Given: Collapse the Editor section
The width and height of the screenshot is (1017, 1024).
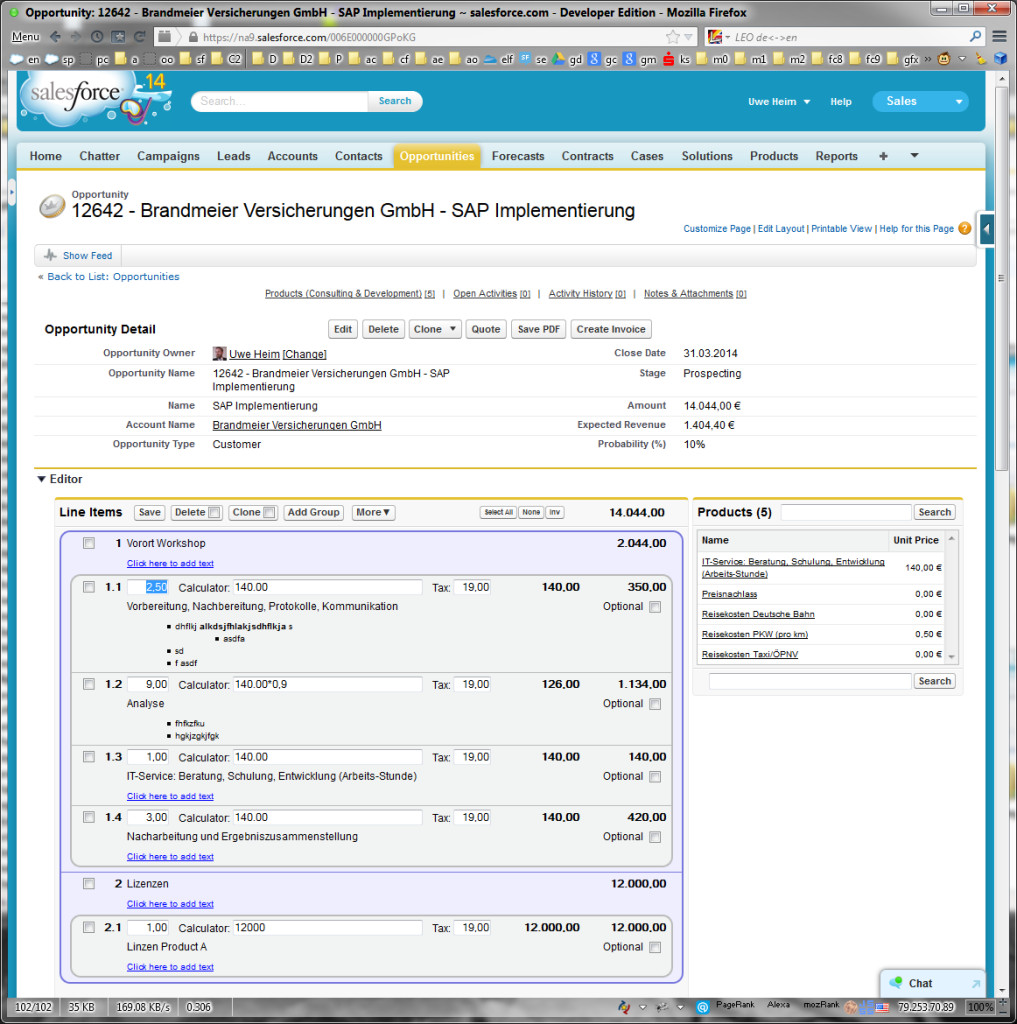Looking at the screenshot, I should 42,479.
